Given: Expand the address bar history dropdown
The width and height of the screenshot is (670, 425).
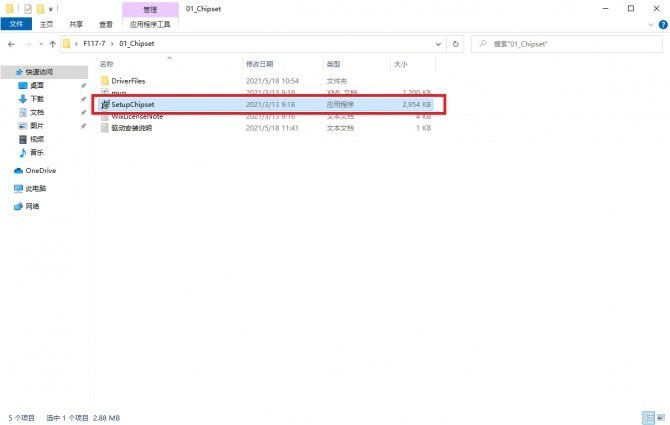Looking at the screenshot, I should [438, 44].
